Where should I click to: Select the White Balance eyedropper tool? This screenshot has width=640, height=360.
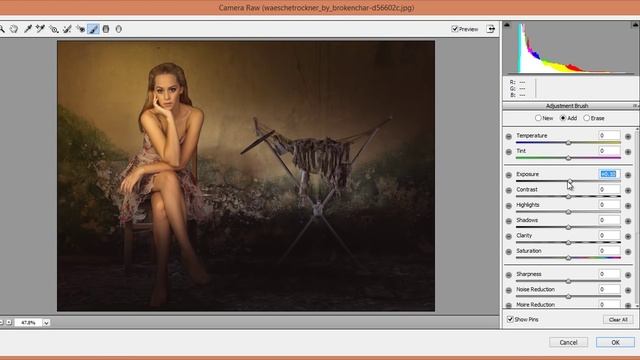(28, 29)
